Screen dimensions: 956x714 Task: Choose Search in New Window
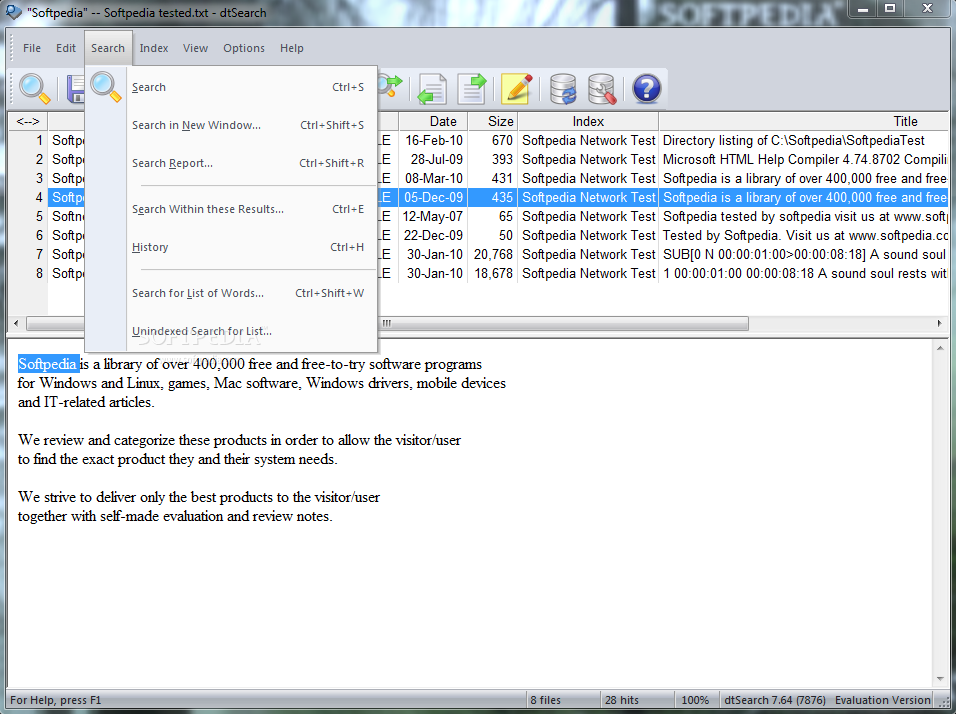[248, 125]
